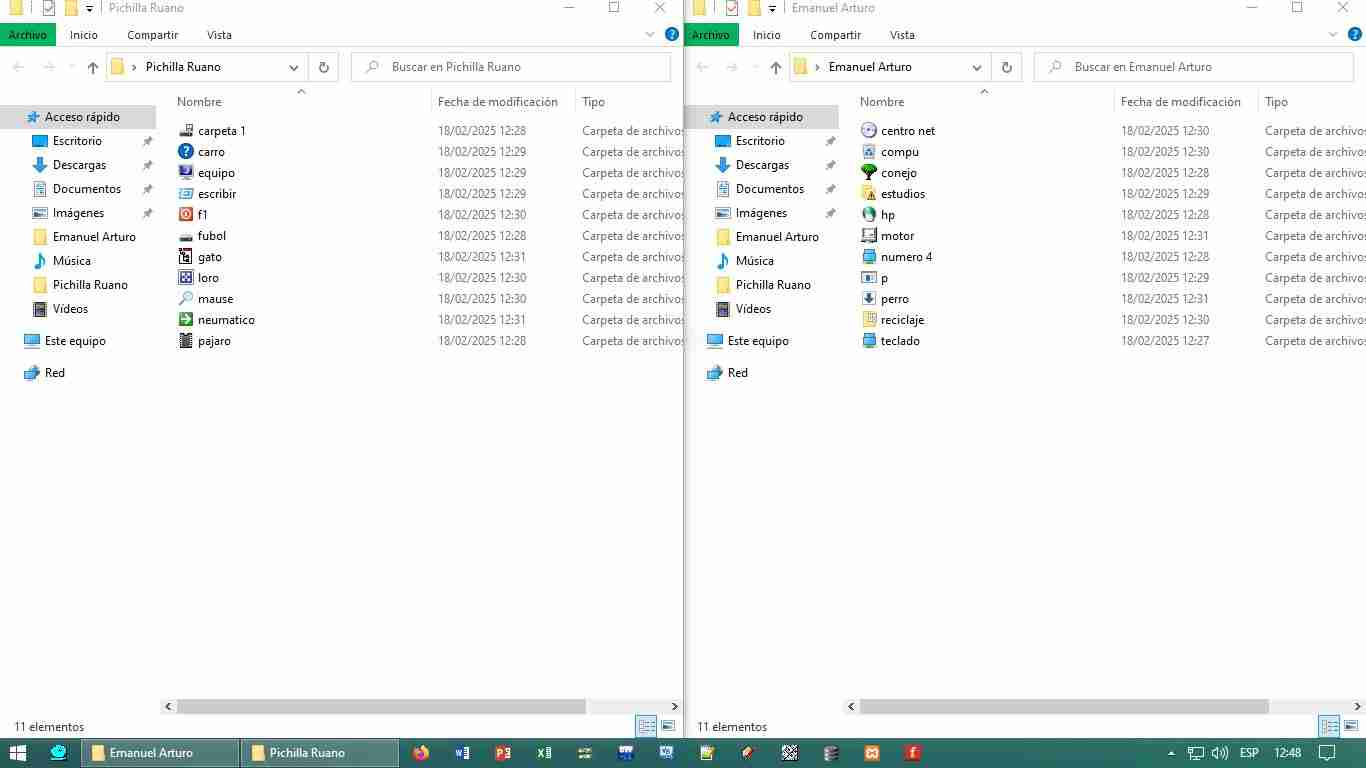Click the perro download folder icon

tap(869, 299)
